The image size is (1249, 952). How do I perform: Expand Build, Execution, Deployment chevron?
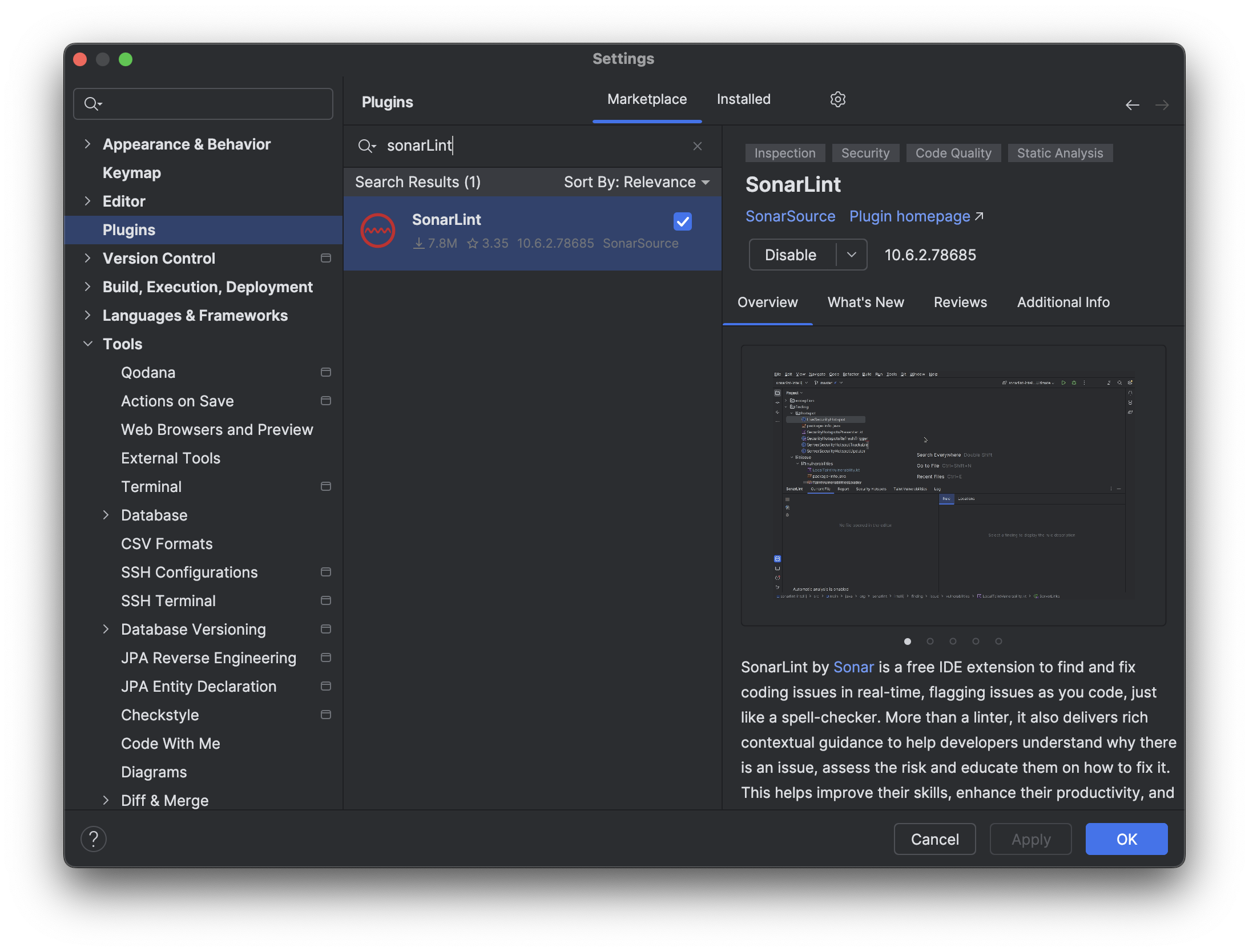pyautogui.click(x=87, y=287)
